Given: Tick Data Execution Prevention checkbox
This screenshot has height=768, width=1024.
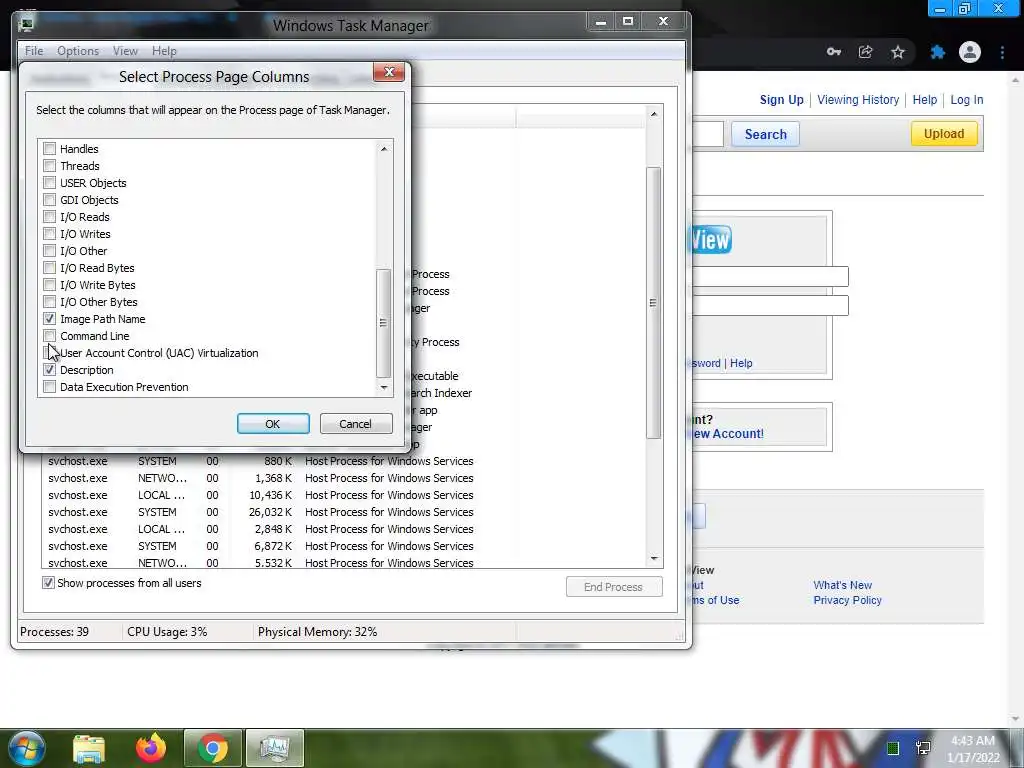Looking at the screenshot, I should point(50,387).
